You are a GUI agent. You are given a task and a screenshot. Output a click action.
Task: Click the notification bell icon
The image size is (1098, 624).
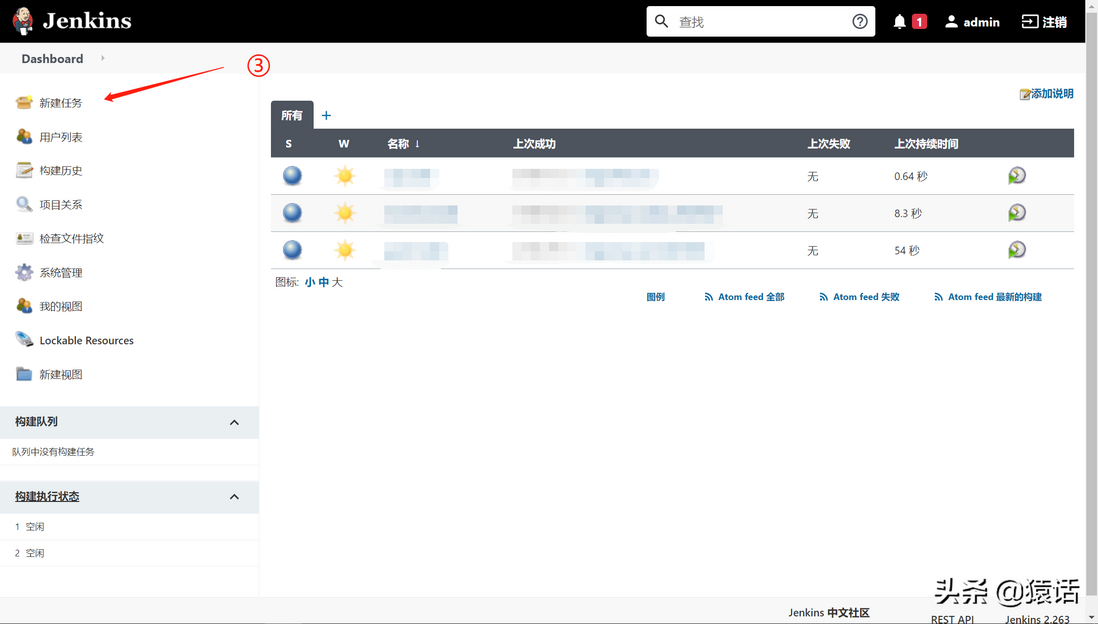pos(899,22)
